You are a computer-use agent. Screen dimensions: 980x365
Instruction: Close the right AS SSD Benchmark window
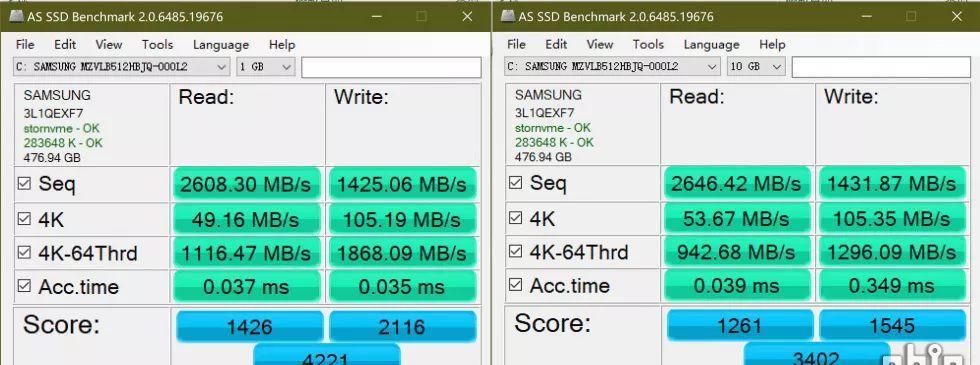pos(957,17)
